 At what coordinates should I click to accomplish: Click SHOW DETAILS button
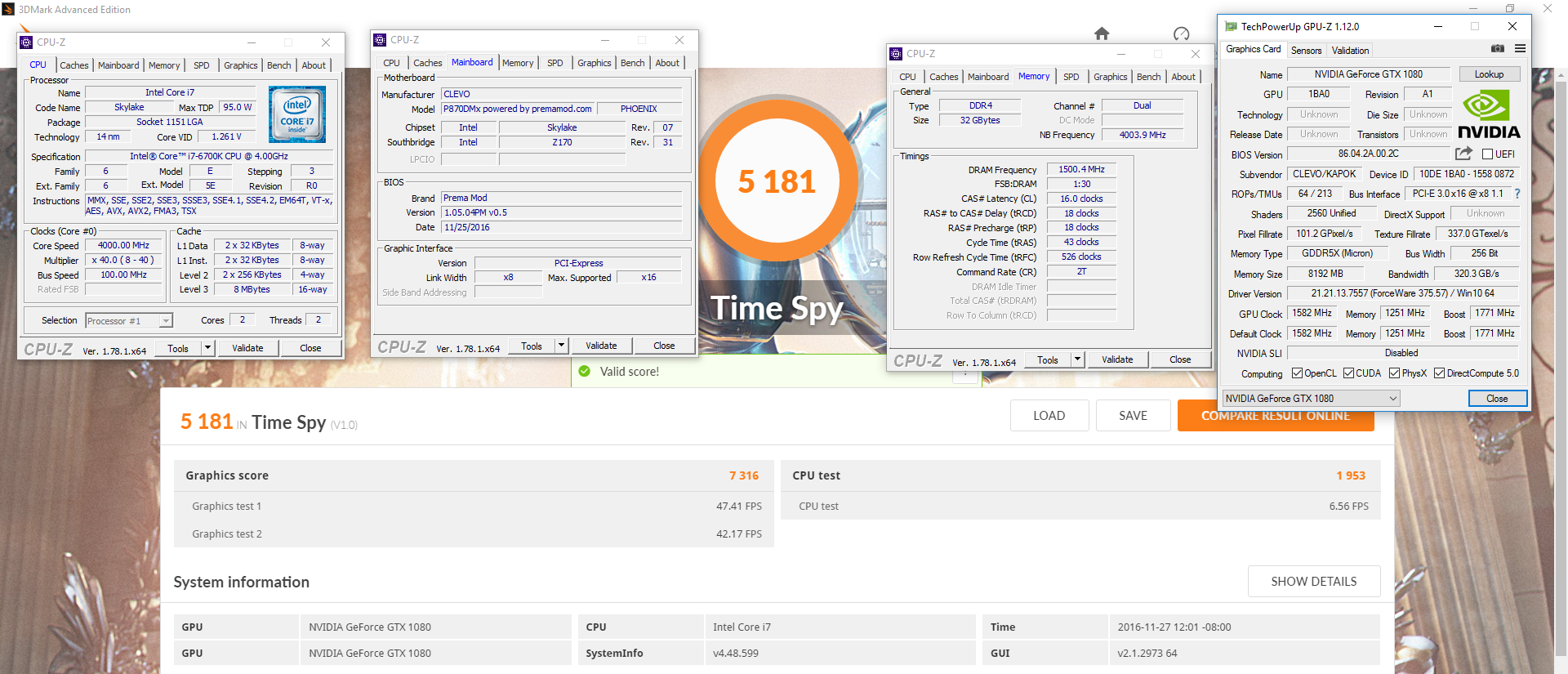(1314, 582)
